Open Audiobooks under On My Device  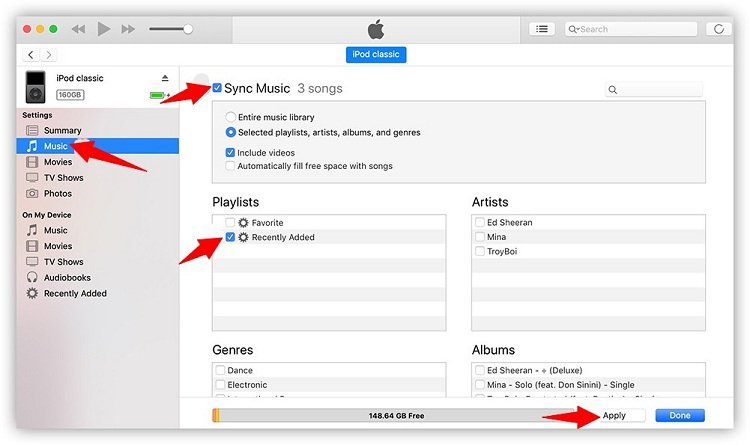click(x=67, y=277)
